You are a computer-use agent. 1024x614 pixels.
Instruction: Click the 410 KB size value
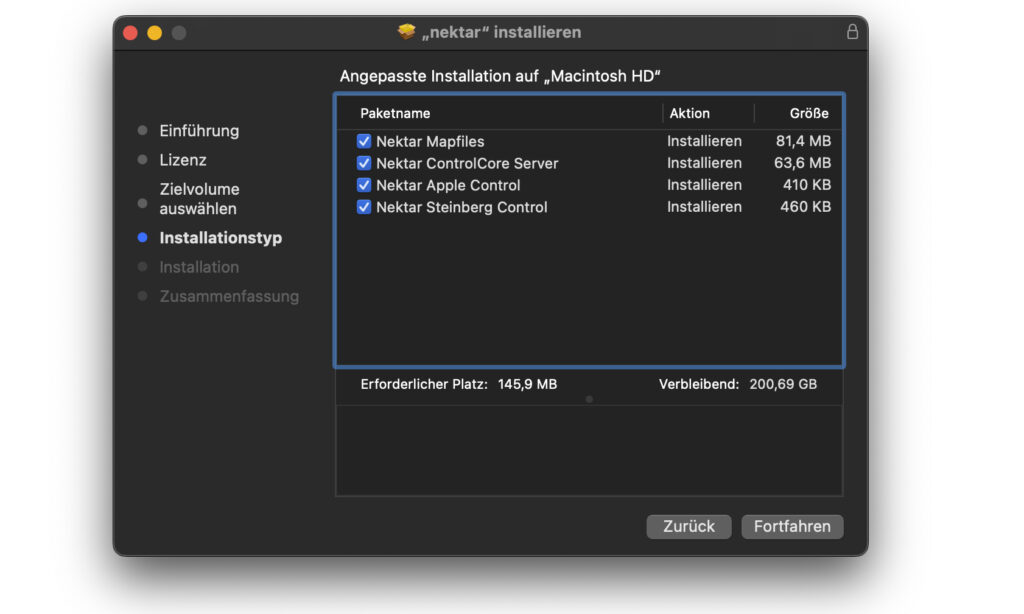tap(807, 185)
